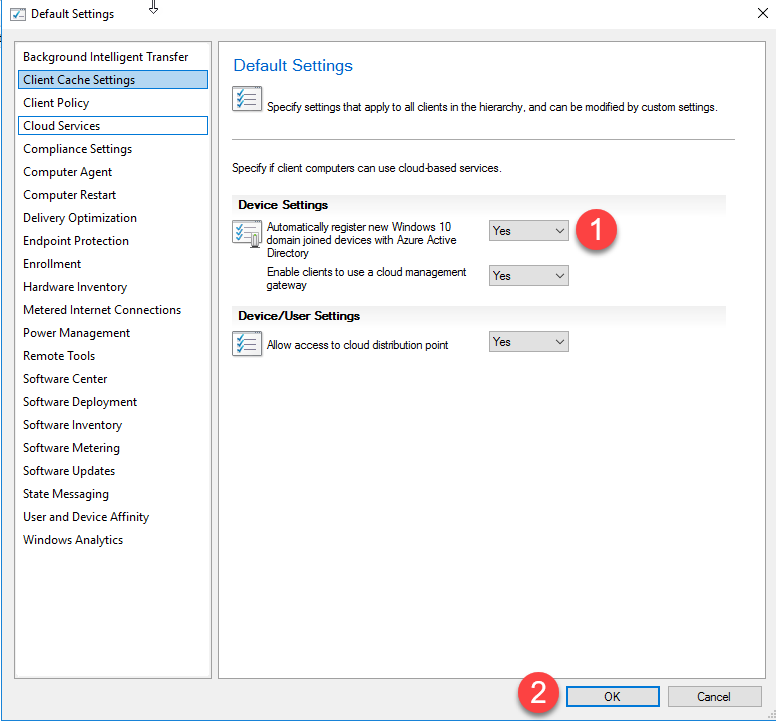
Task: Click the icon next to Automatically register Windows 10
Action: tap(247, 234)
